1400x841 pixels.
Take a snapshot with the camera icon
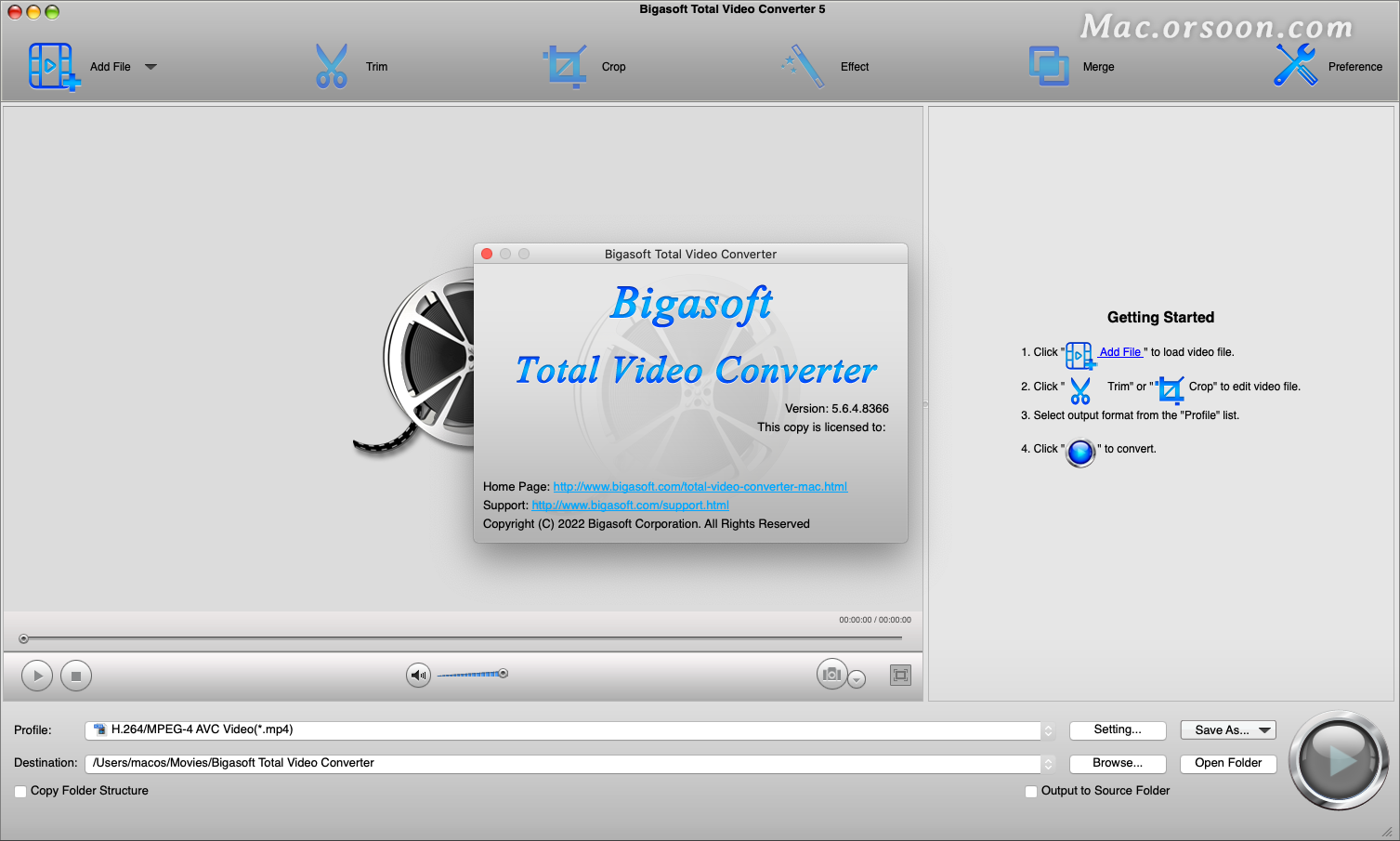tap(831, 674)
